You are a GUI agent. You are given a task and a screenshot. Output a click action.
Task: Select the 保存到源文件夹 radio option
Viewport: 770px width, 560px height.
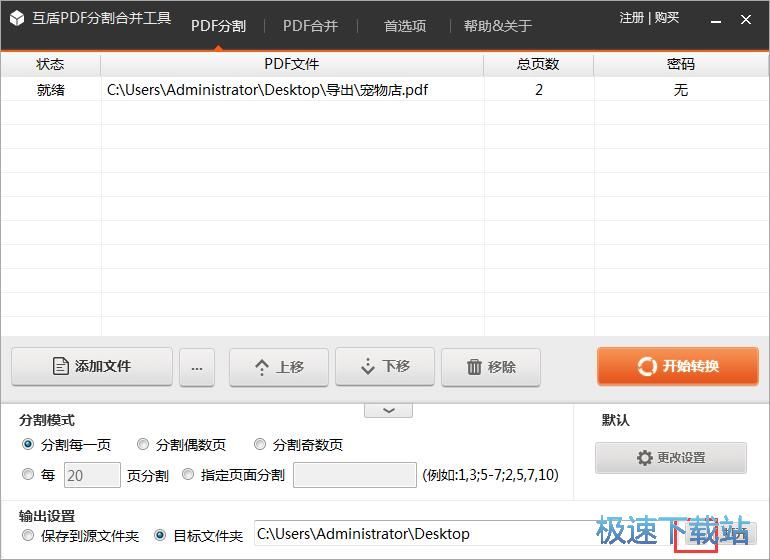(28, 535)
